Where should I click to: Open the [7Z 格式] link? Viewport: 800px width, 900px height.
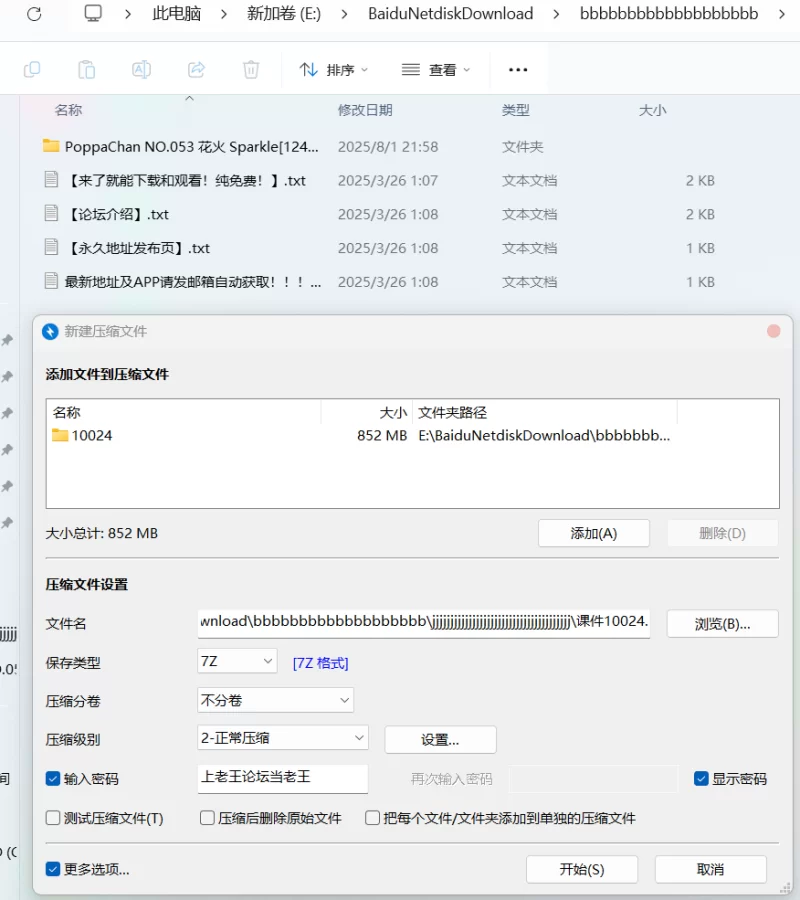320,663
